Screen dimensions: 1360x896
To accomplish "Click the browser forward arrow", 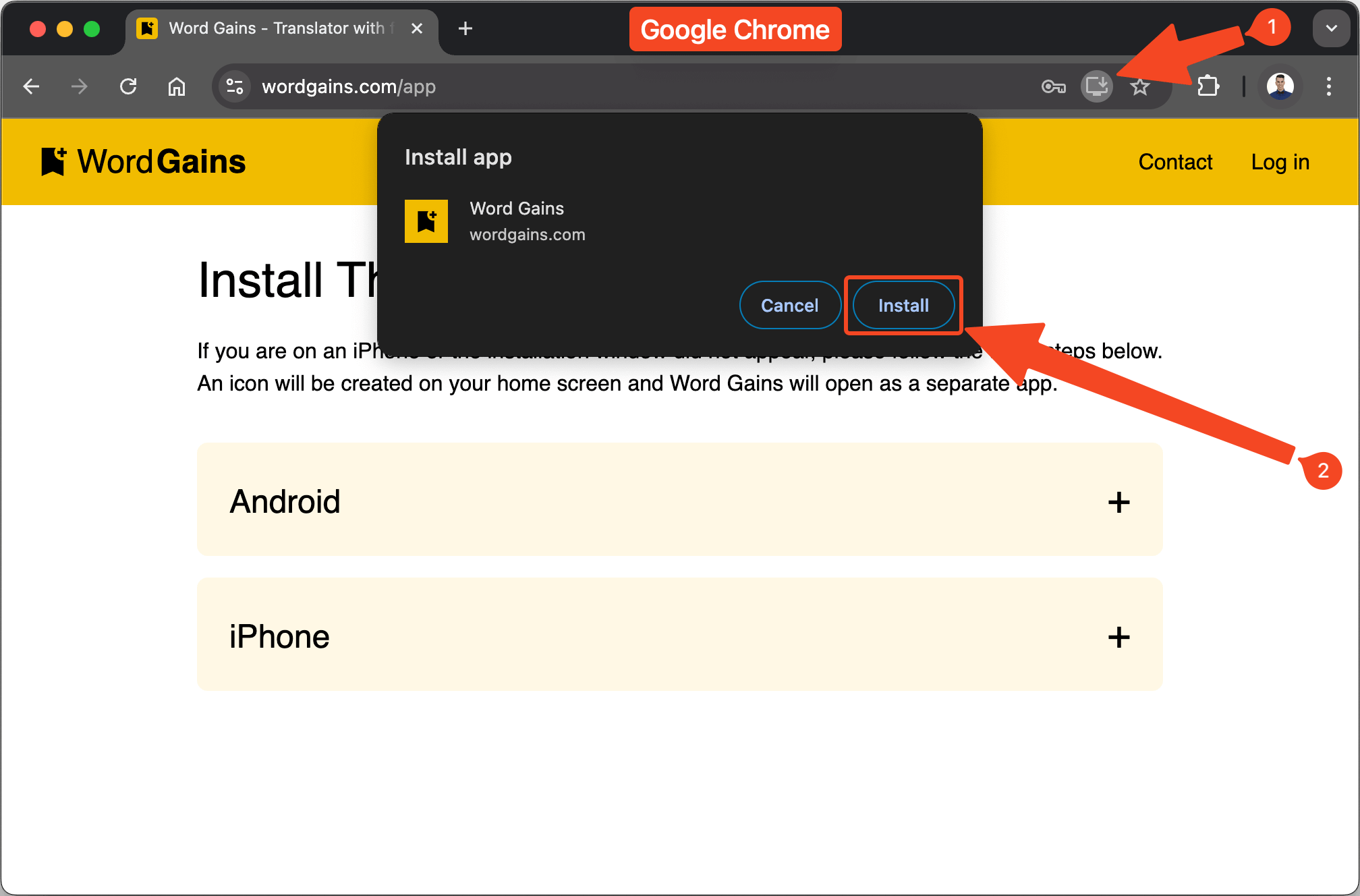I will coord(80,86).
